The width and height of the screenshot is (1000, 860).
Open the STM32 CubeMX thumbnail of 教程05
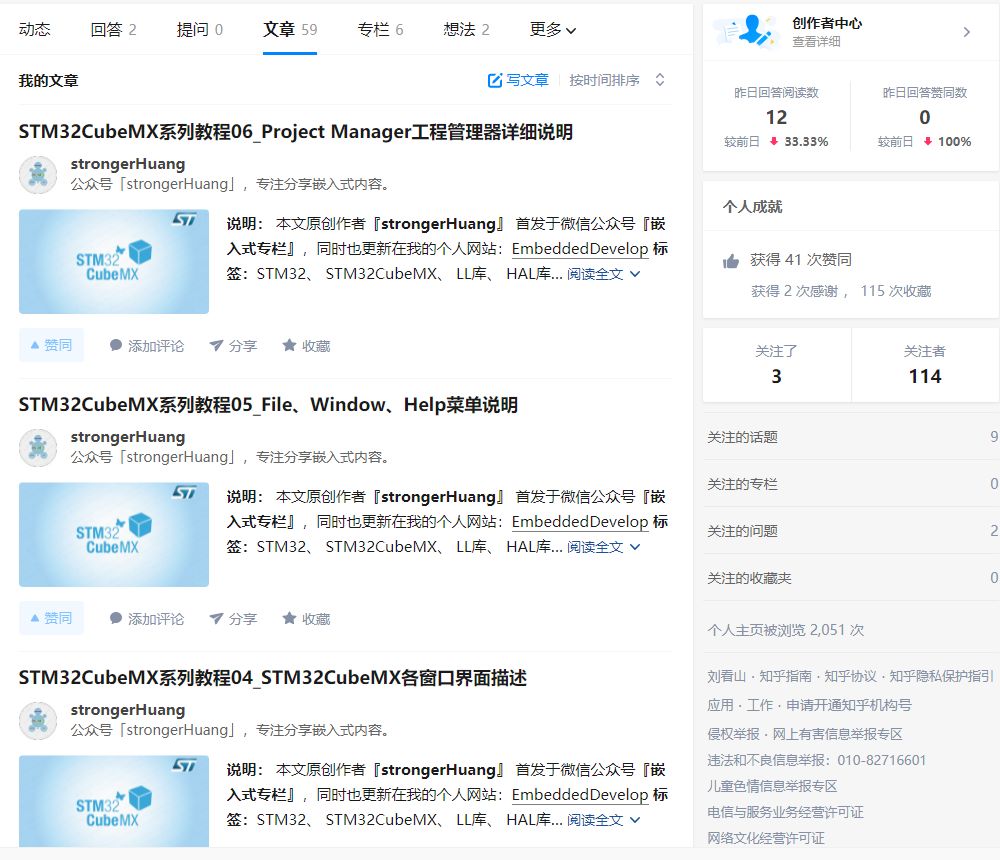(114, 535)
